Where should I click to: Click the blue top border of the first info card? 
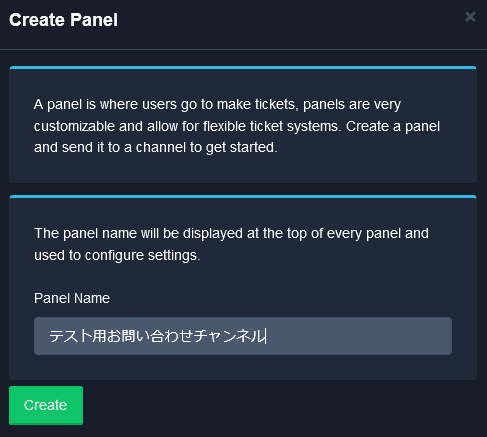click(x=243, y=68)
